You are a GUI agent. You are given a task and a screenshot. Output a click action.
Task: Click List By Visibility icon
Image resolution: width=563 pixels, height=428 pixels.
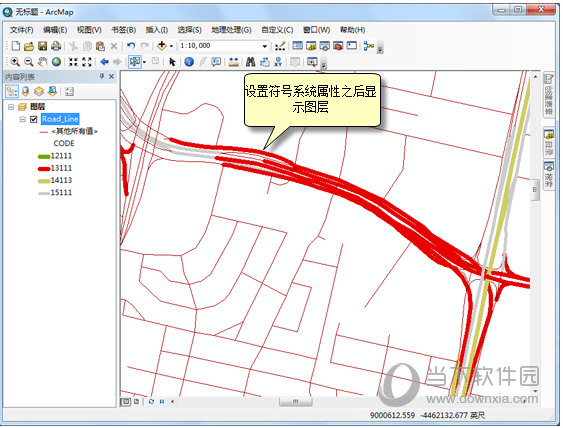tap(39, 91)
